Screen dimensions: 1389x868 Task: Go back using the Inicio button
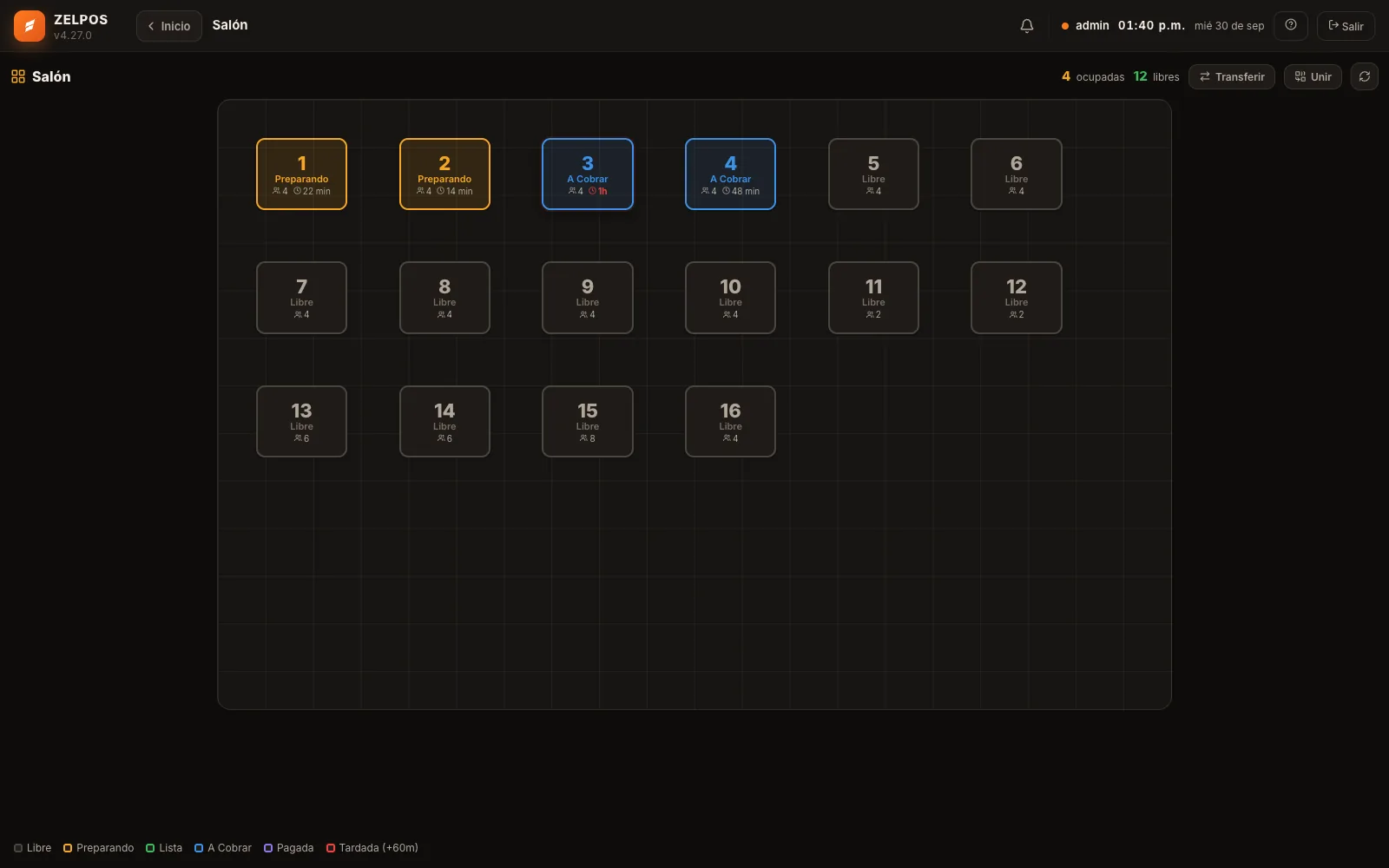[169, 26]
